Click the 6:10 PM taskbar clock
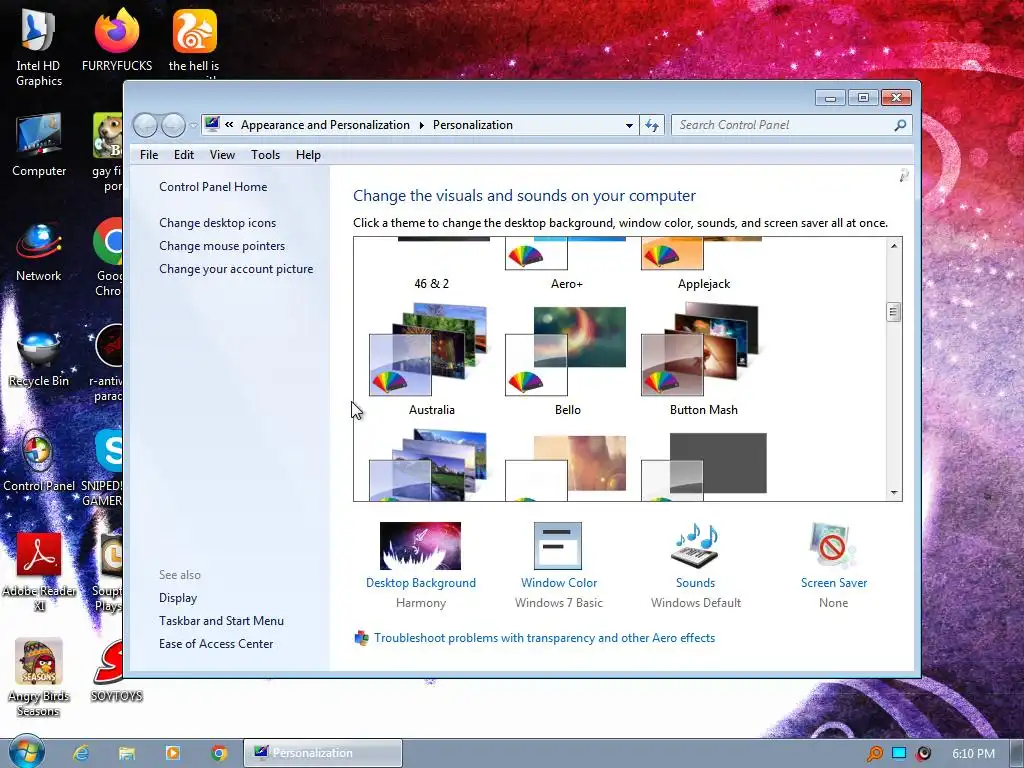 (973, 754)
